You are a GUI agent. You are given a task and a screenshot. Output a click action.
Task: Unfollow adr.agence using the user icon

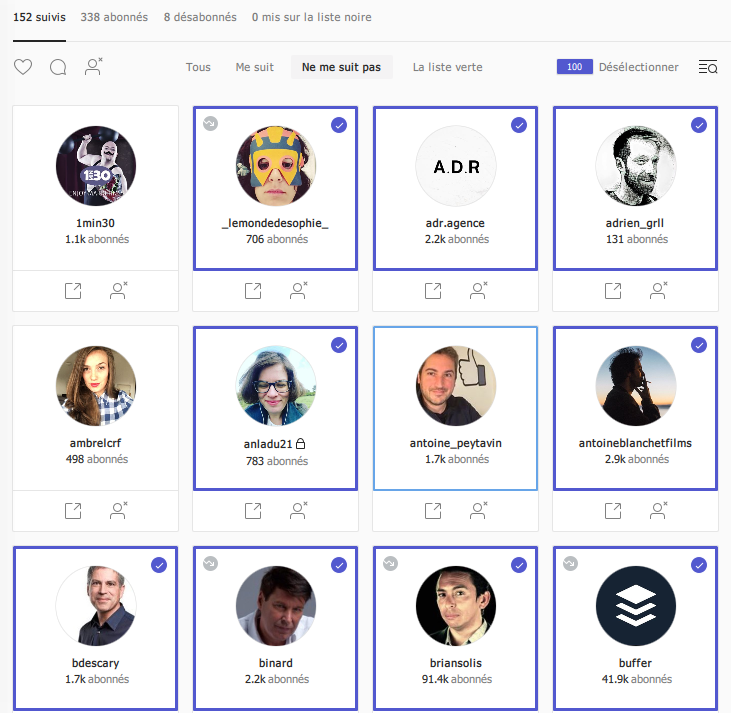point(479,291)
